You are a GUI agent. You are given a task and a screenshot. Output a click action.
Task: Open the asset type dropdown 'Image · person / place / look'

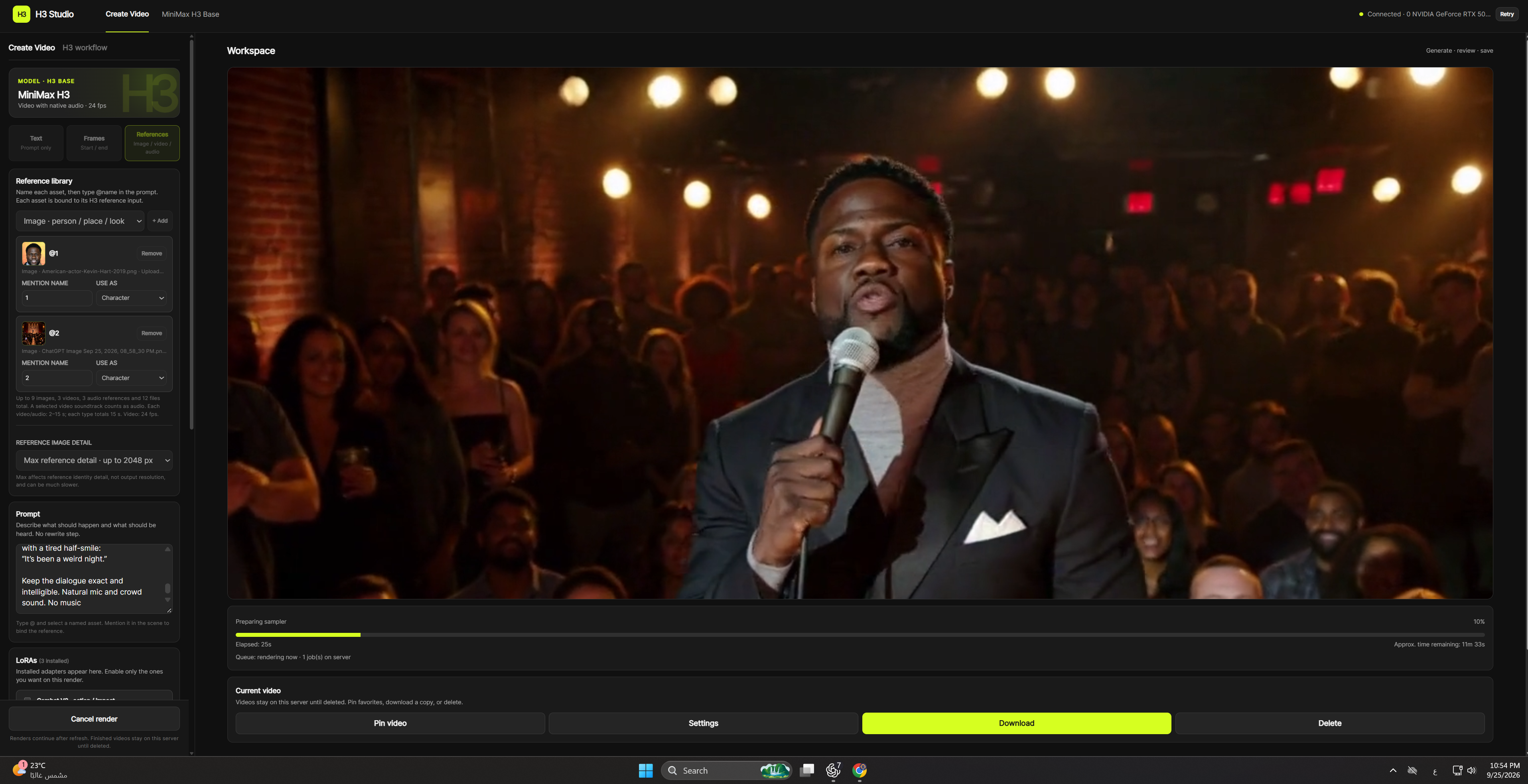pos(80,221)
